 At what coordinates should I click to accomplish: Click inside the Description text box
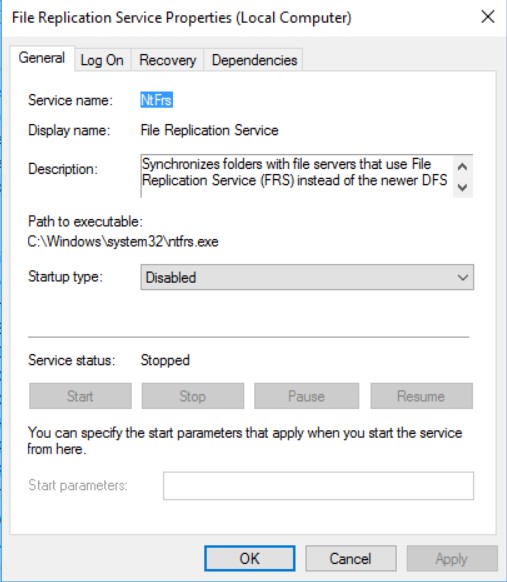click(x=296, y=176)
